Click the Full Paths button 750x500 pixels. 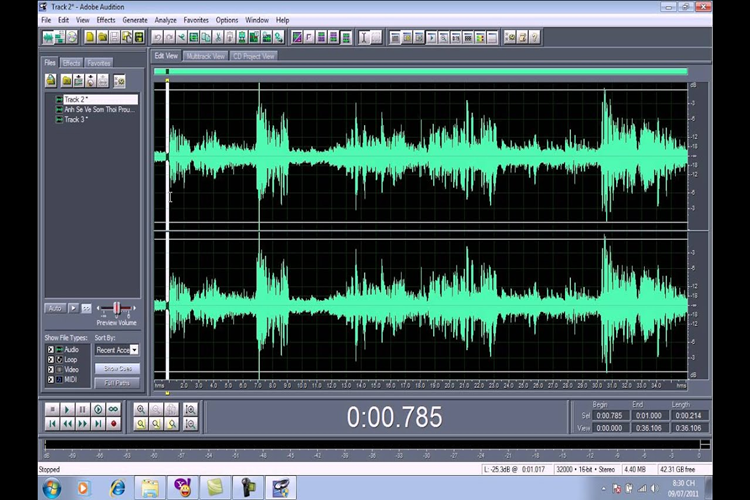(x=117, y=383)
